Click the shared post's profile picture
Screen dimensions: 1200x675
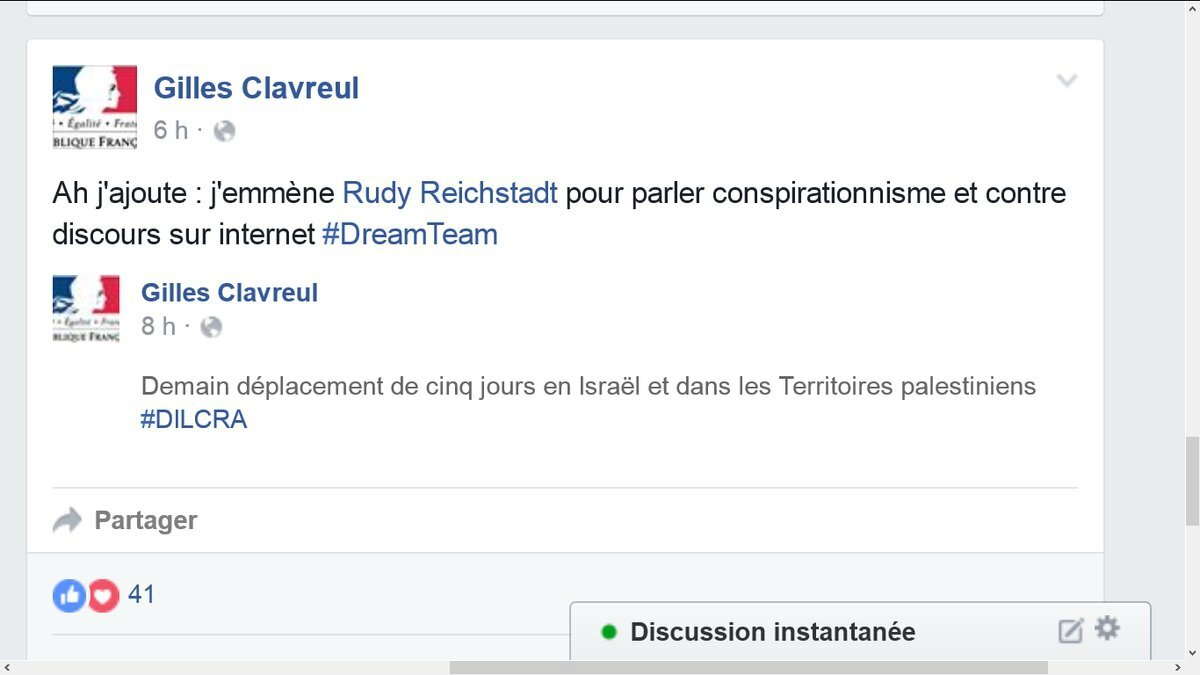tap(86, 309)
